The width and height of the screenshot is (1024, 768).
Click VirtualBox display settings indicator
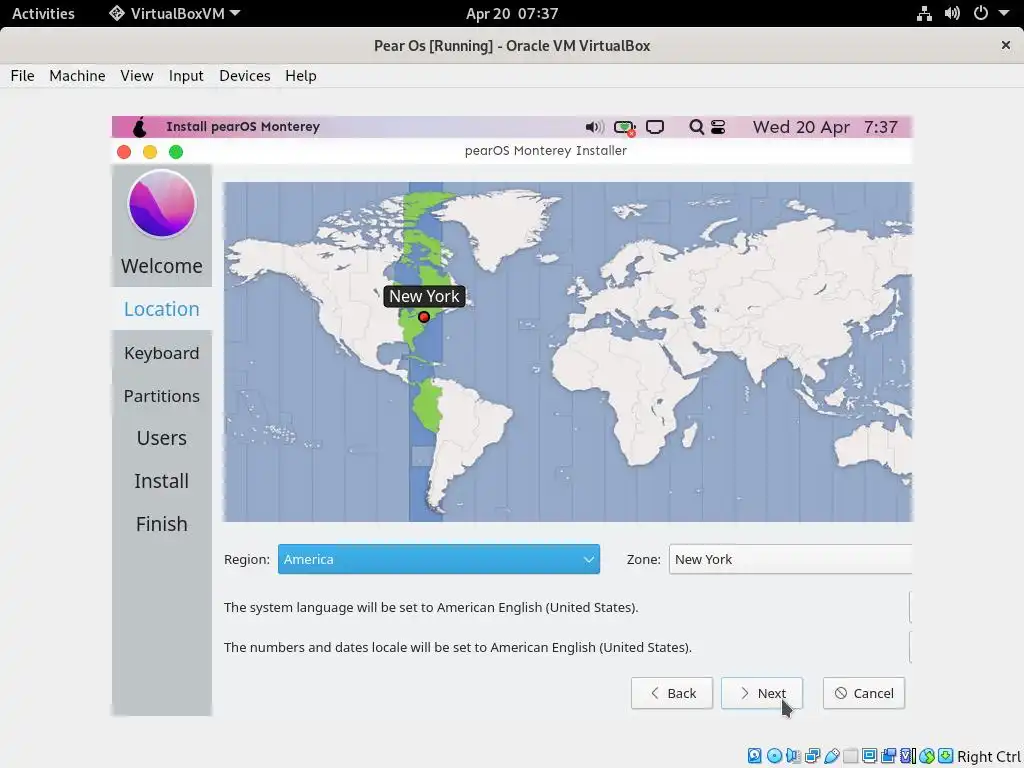coord(870,756)
